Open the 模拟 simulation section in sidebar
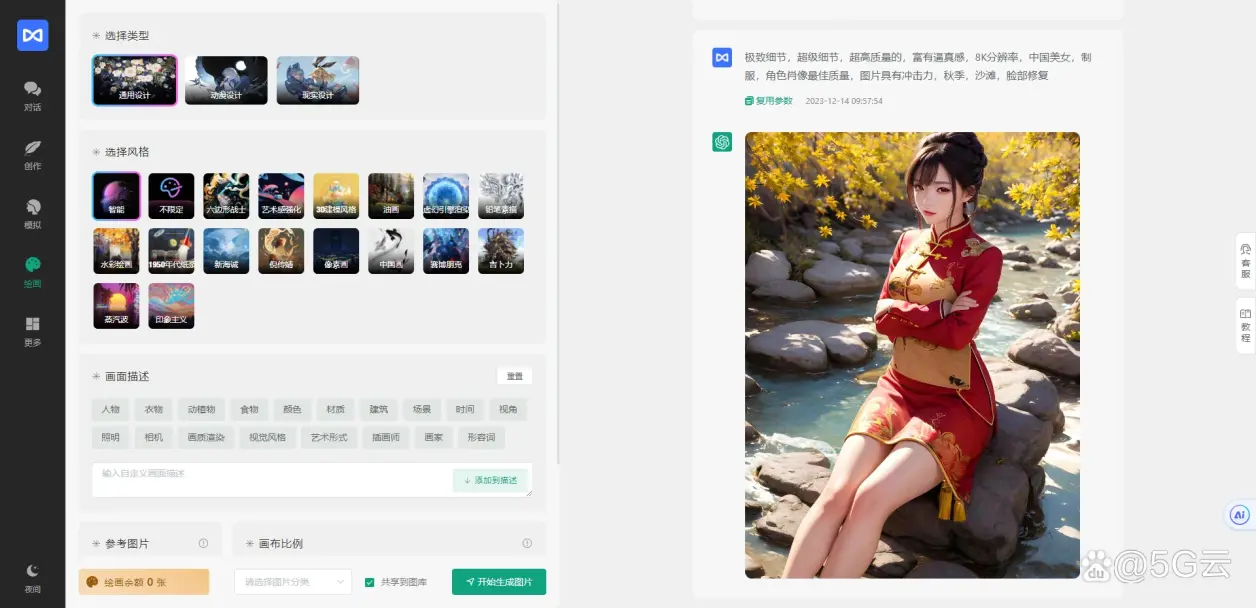Viewport: 1256px width, 608px height. click(32, 213)
